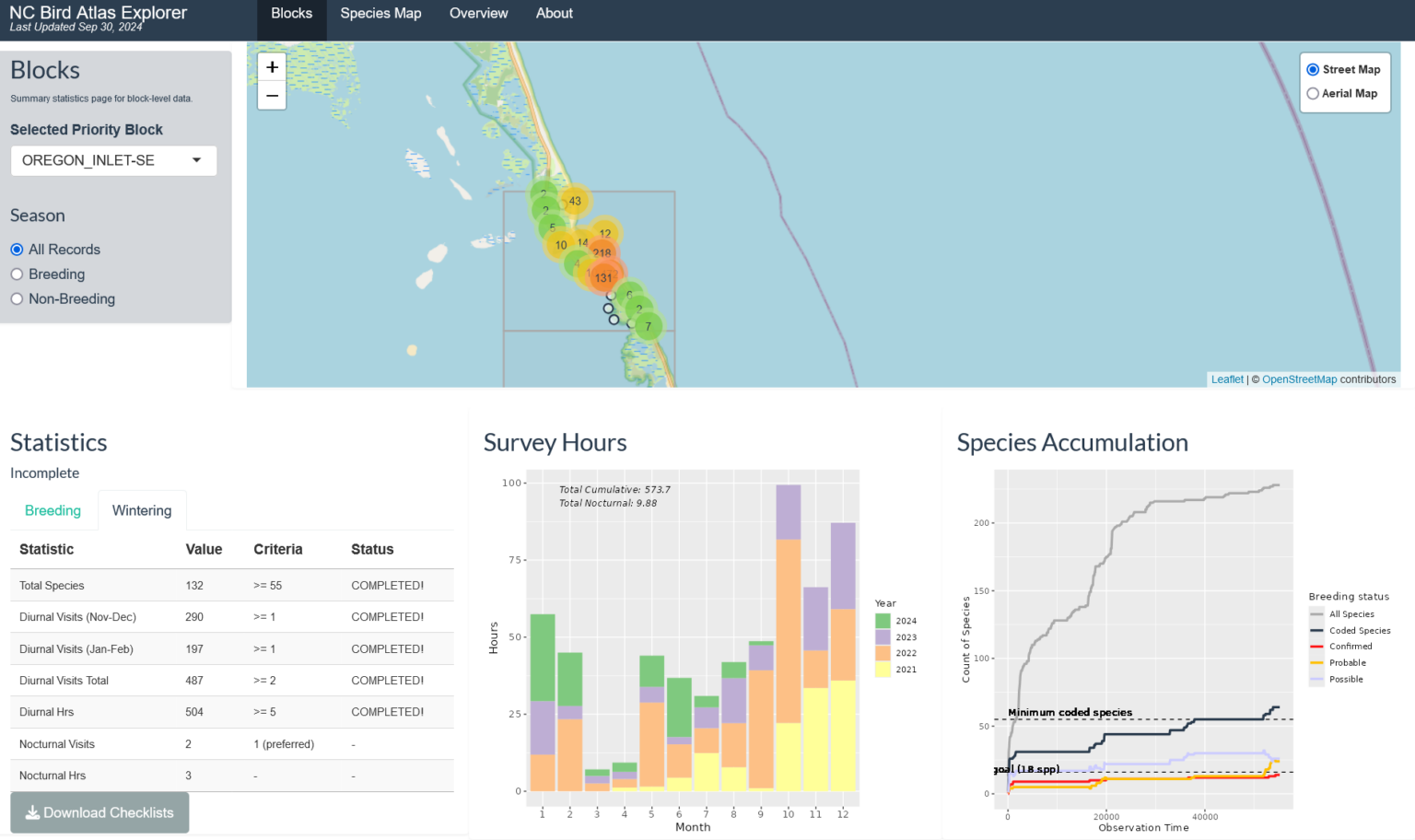This screenshot has height=840, width=1415.
Task: Select the All Records season option
Action: (17, 250)
